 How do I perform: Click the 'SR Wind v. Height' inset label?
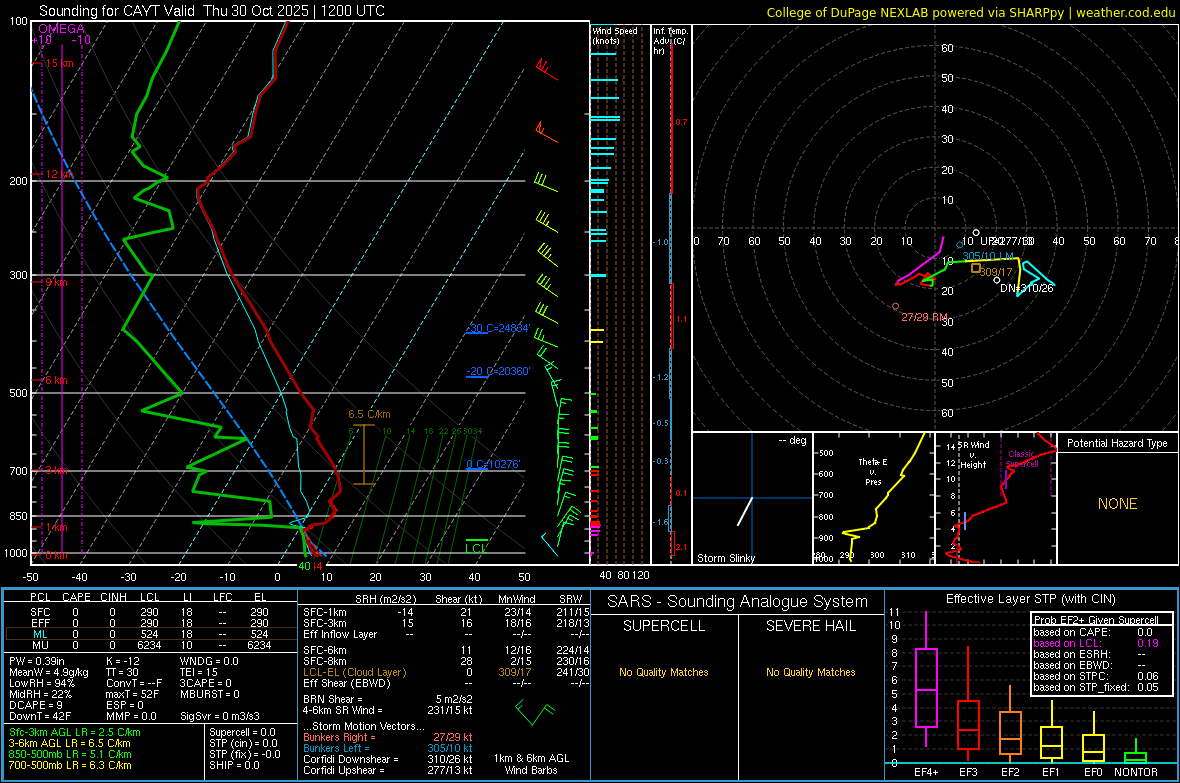click(x=972, y=455)
